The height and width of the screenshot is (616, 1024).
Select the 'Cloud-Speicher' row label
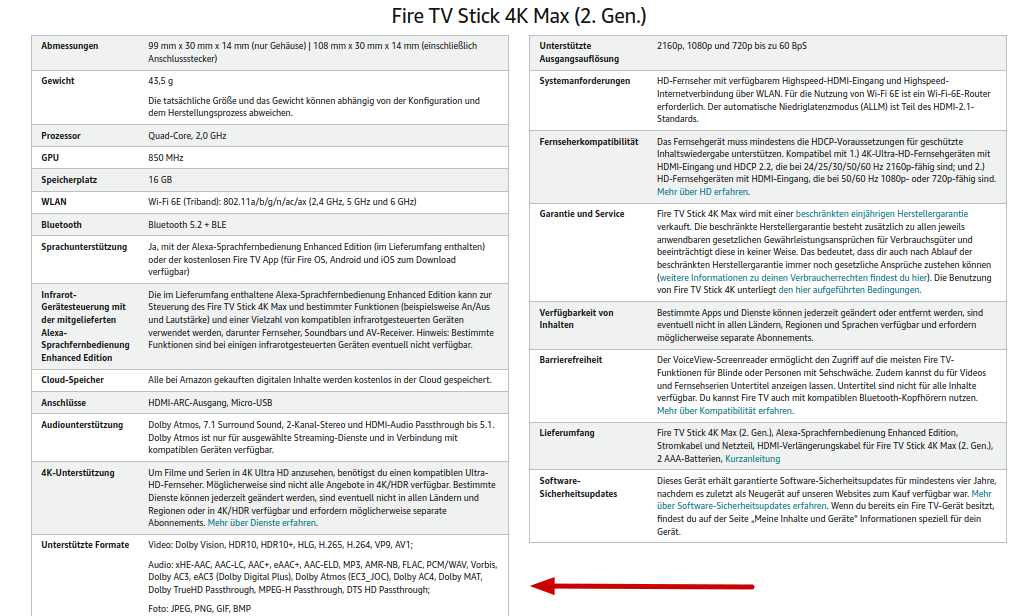tap(72, 380)
